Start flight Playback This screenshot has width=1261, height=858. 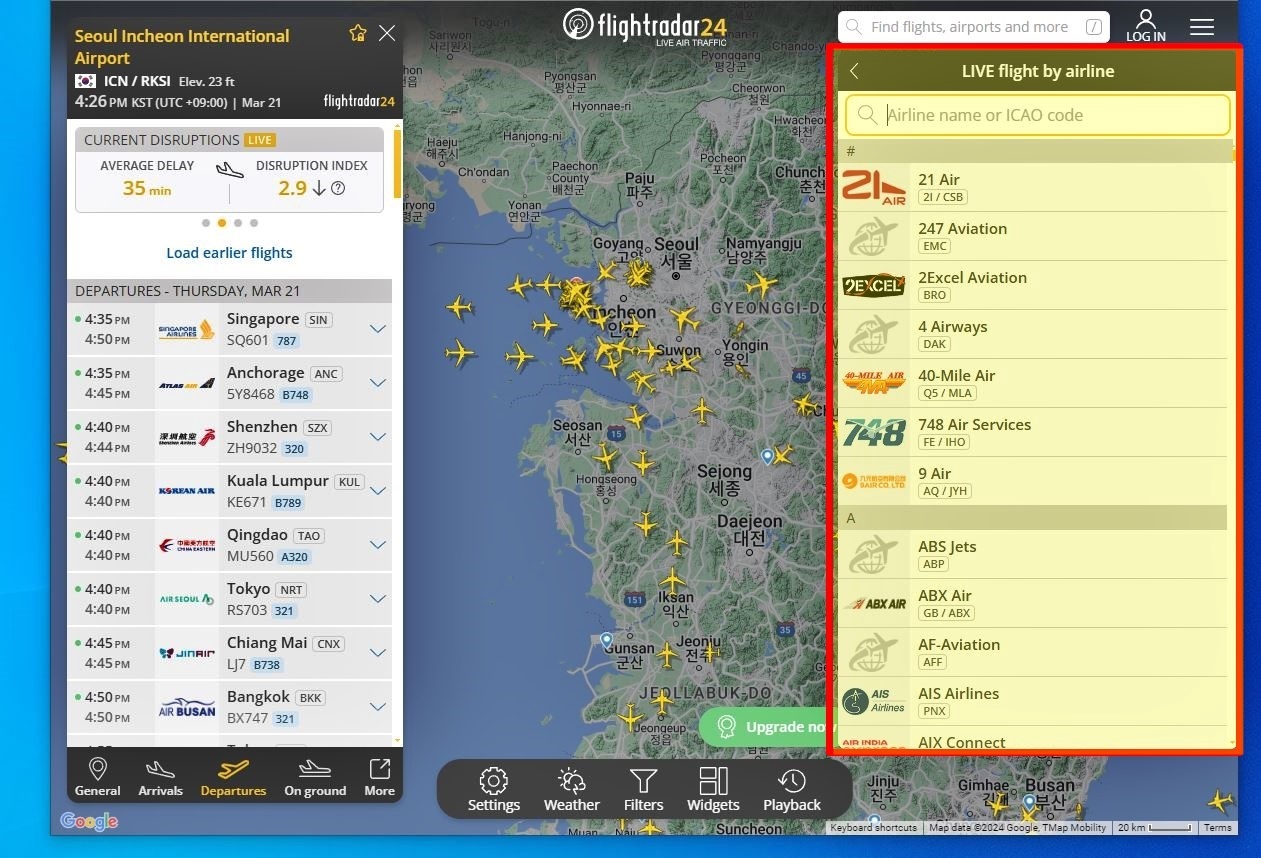click(x=792, y=790)
